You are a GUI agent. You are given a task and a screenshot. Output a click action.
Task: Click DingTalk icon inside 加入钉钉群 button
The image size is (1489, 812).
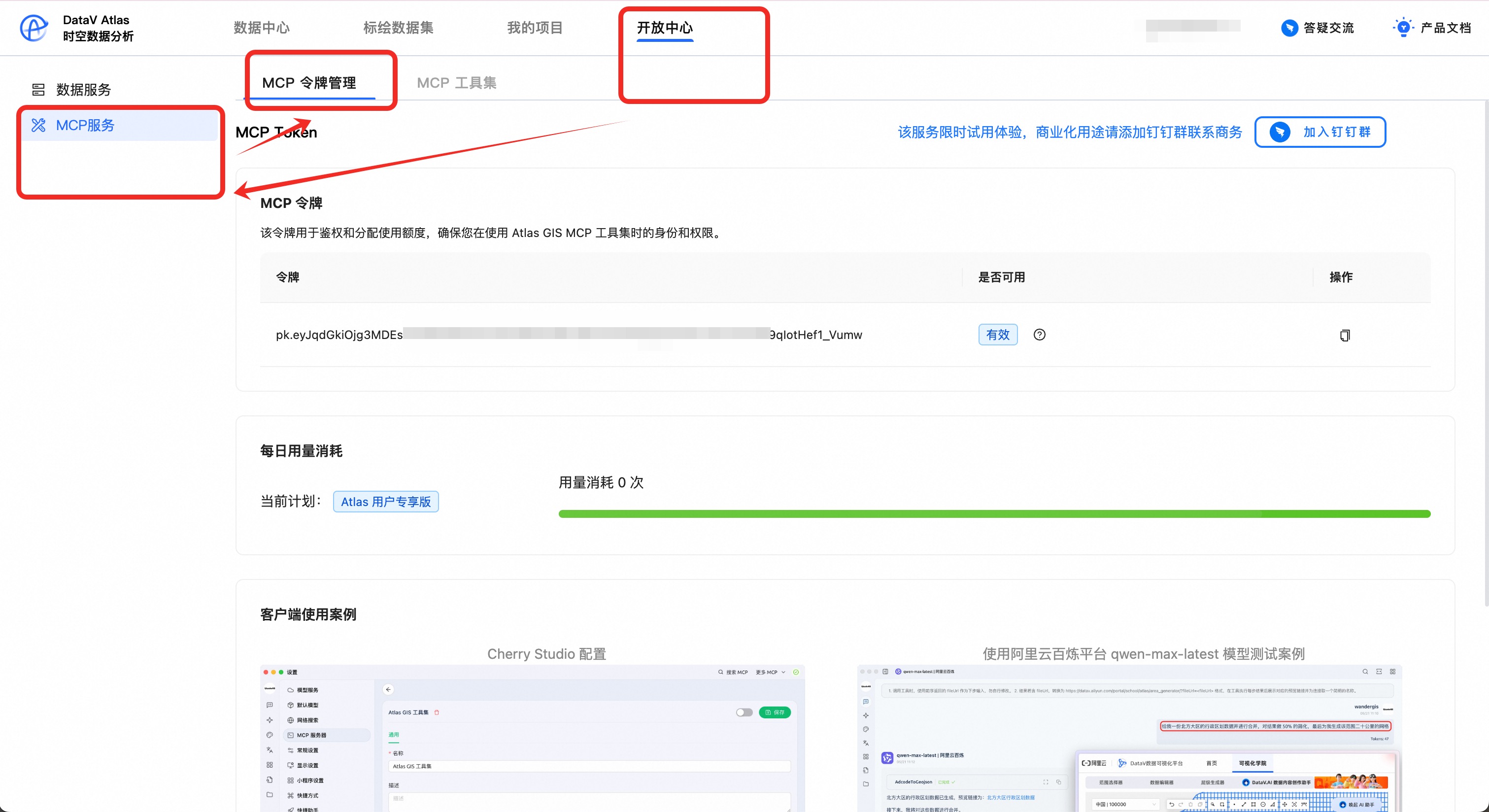1280,133
